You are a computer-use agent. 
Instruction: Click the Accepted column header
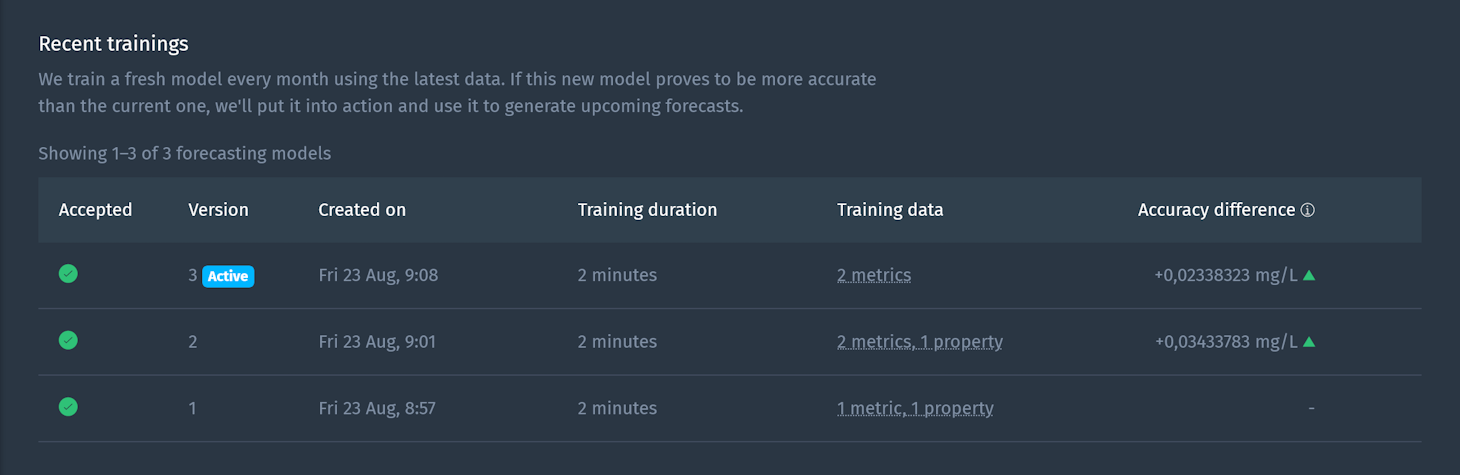tap(96, 210)
